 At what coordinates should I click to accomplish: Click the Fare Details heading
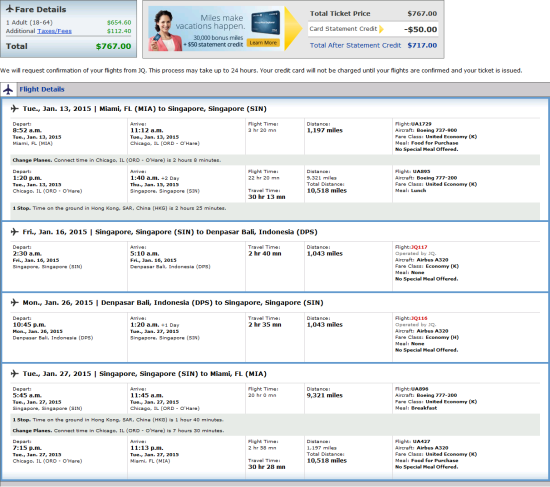click(41, 9)
